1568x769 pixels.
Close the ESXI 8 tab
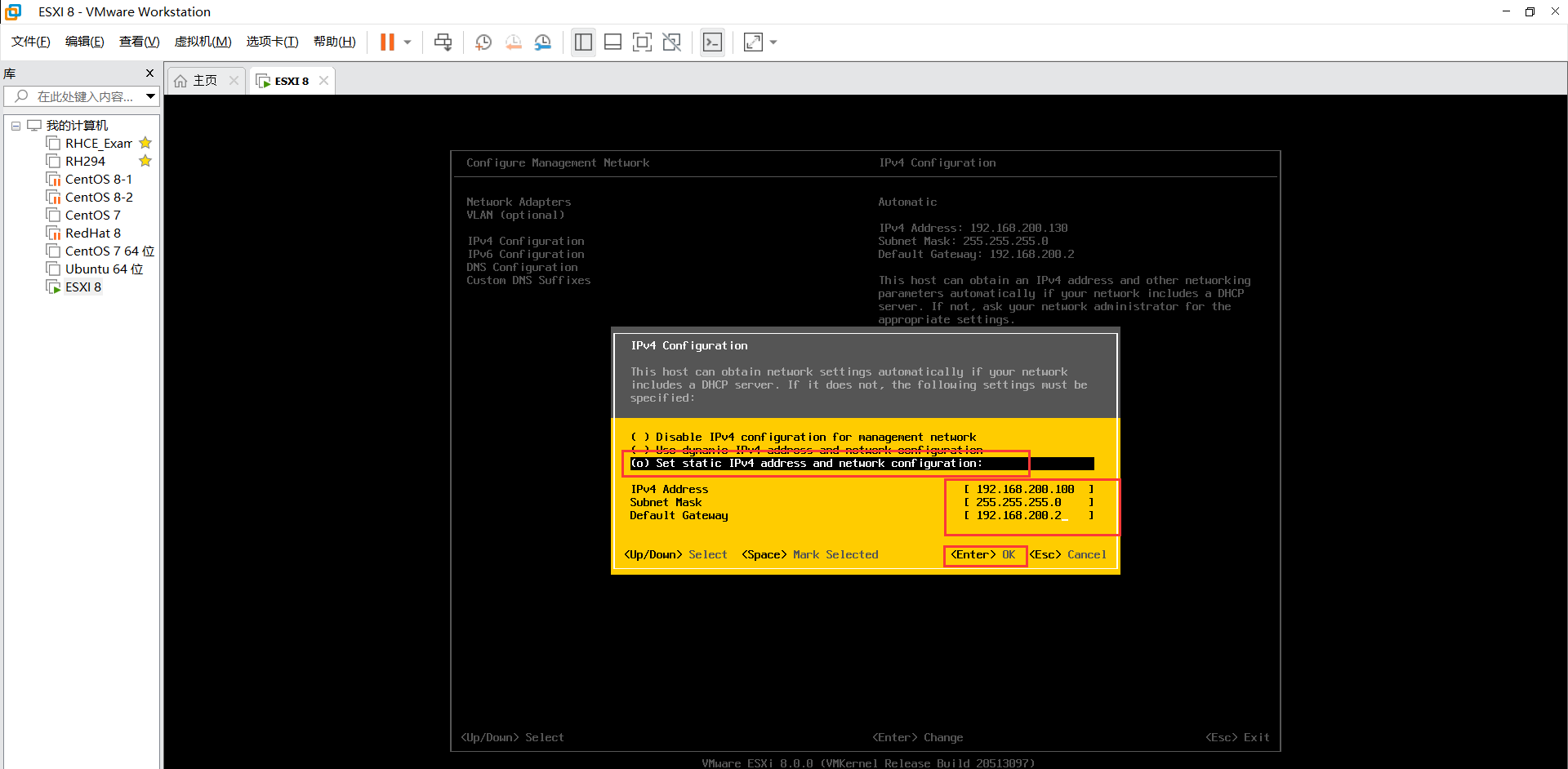[x=324, y=80]
